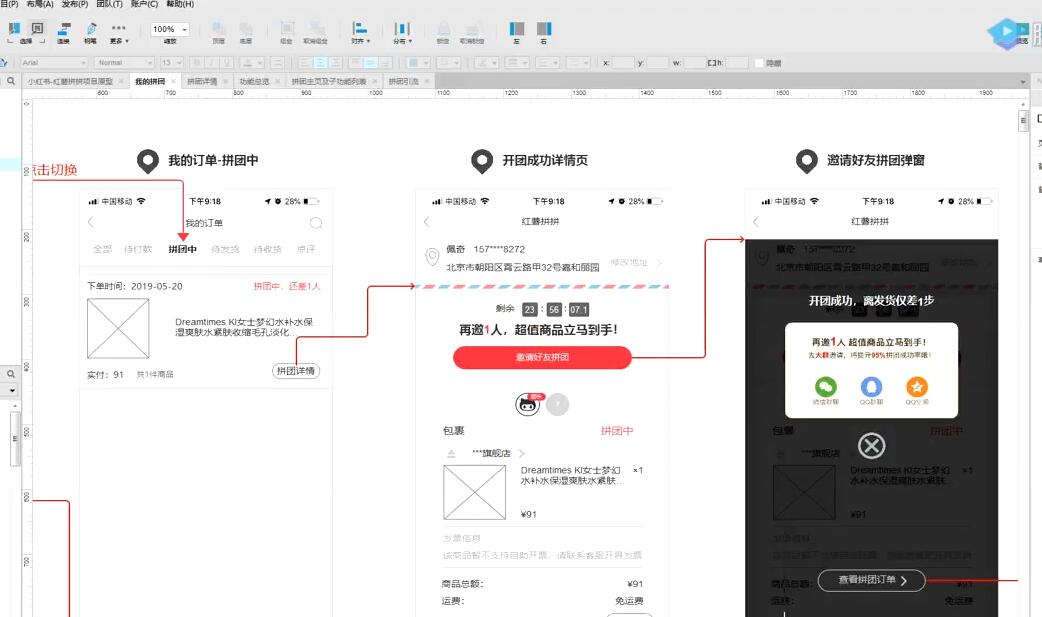Click search circle in 我的订单 header

pos(316,223)
